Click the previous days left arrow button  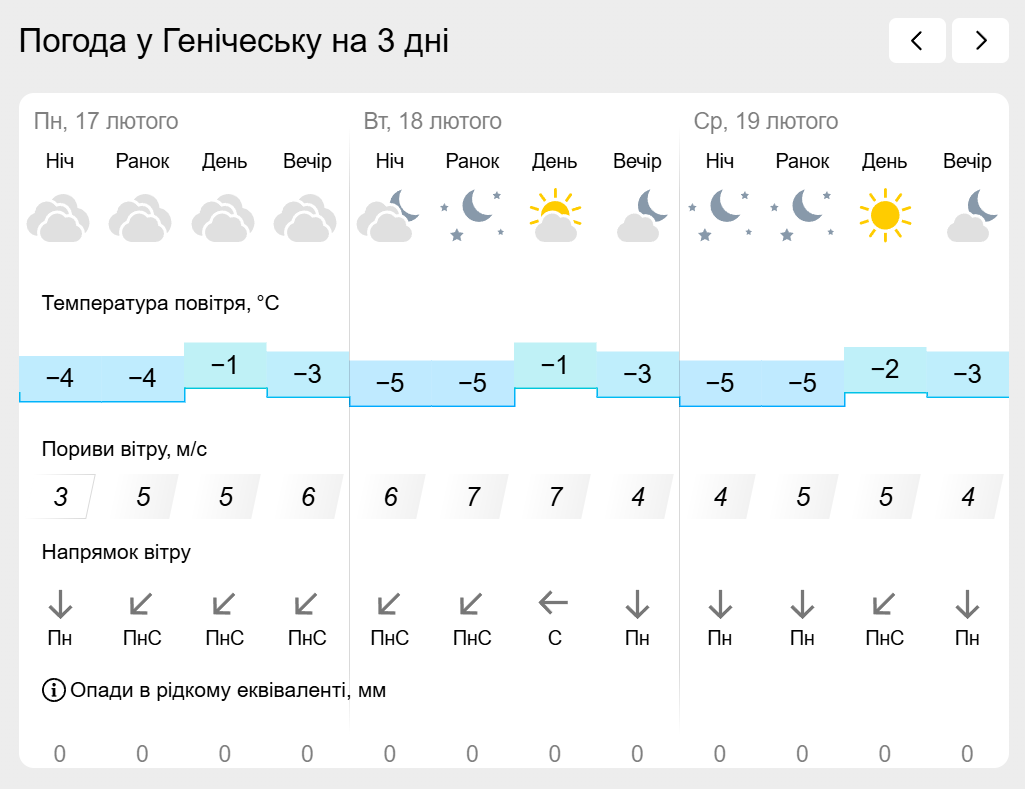917,41
